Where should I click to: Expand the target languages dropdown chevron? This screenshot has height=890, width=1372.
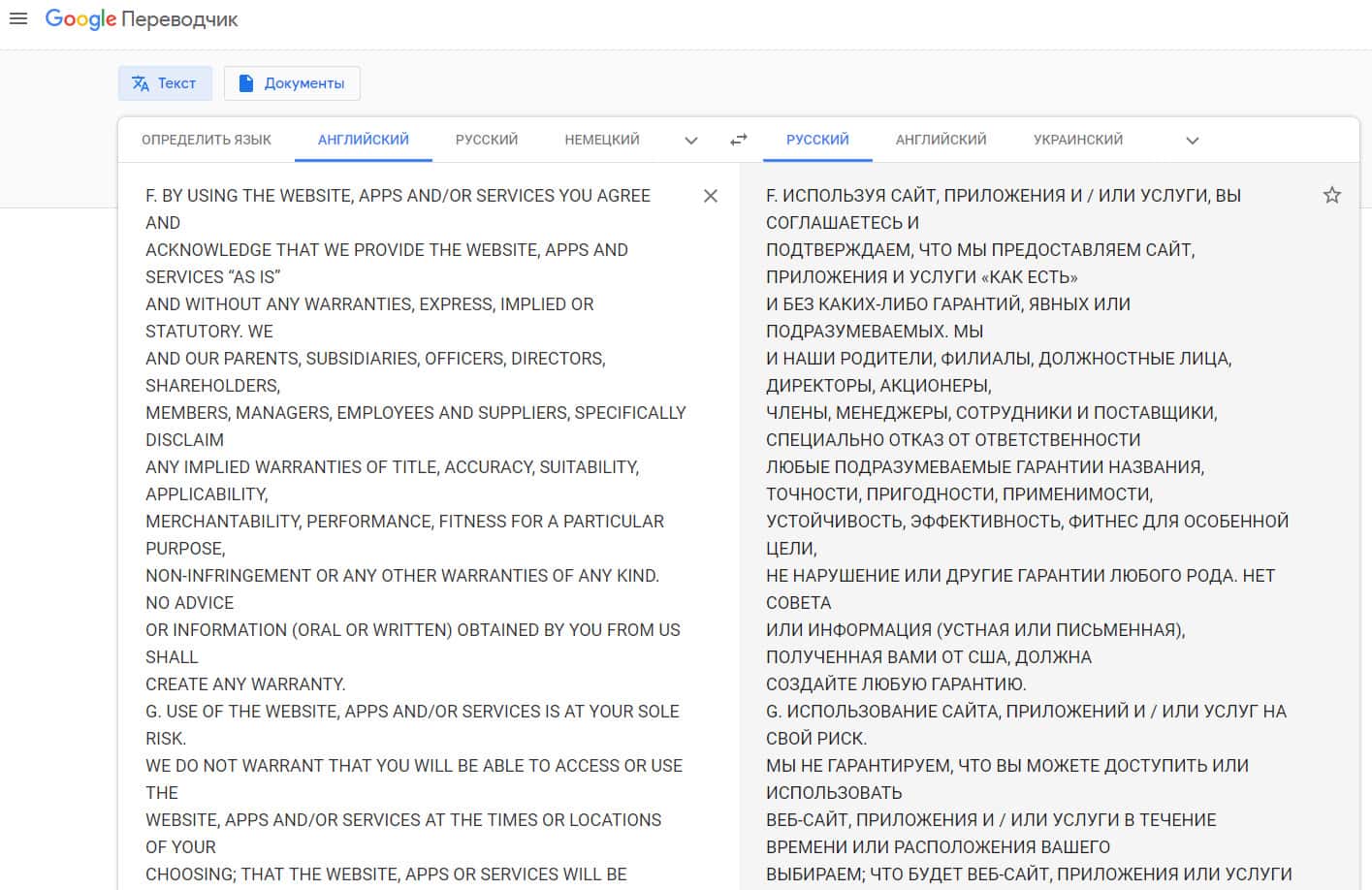(x=1193, y=141)
